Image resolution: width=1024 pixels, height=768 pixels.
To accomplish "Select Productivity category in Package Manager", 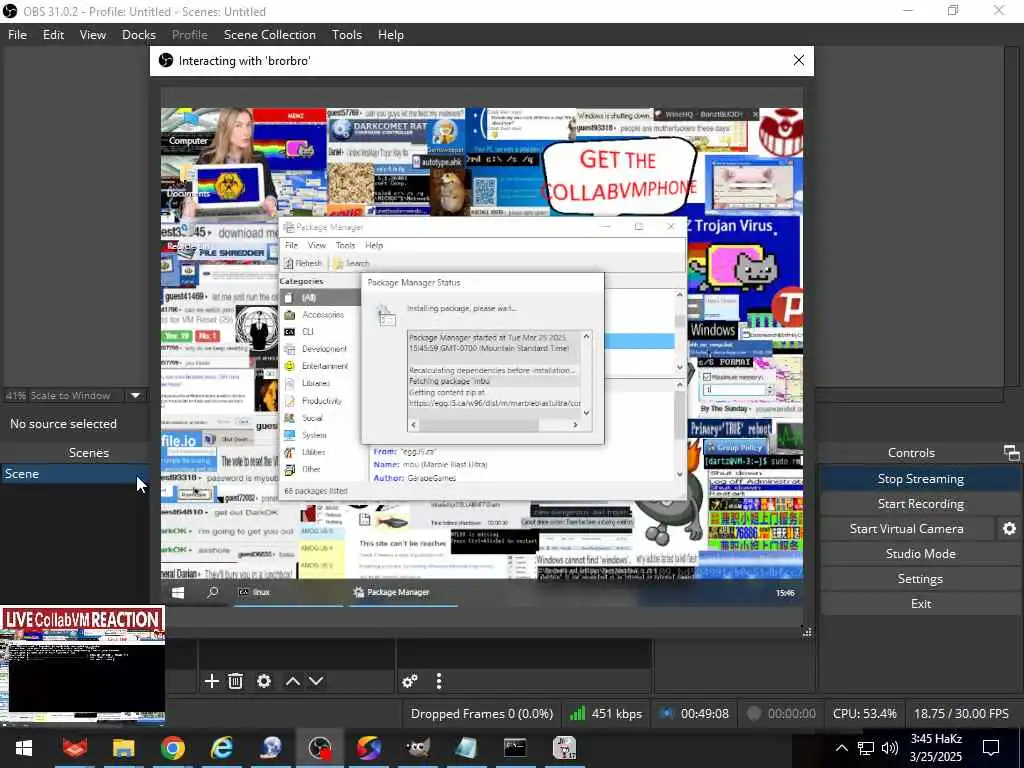I will click(x=321, y=400).
